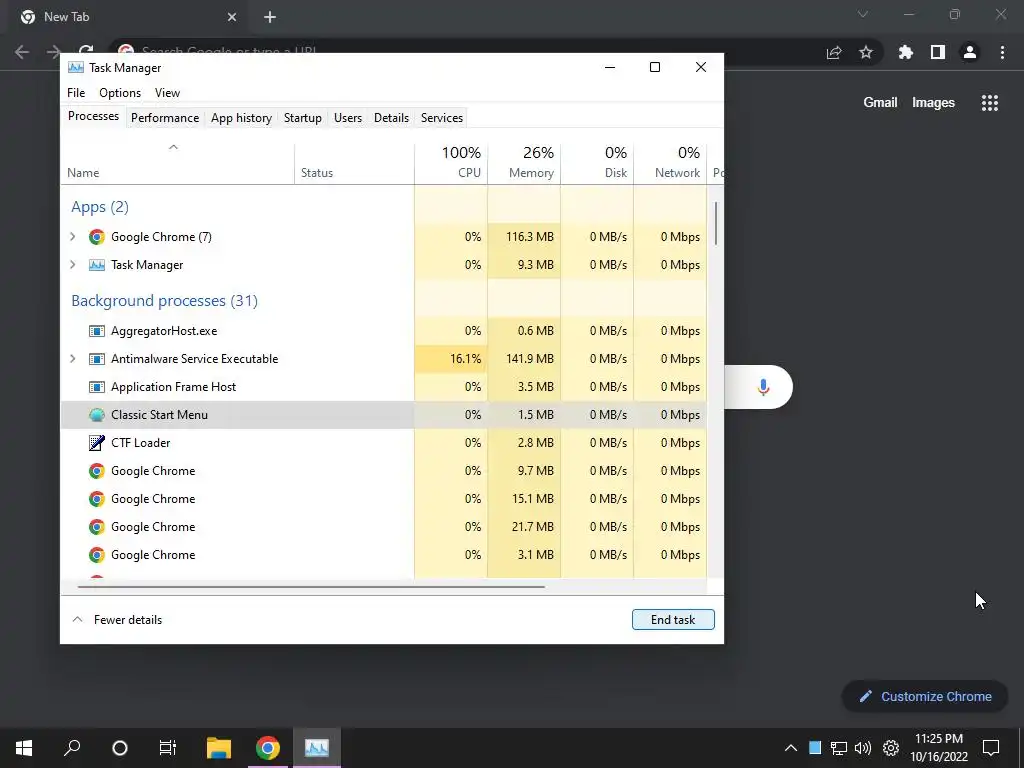Viewport: 1024px width, 768px height.
Task: Sort by the Memory column header
Action: (524, 163)
